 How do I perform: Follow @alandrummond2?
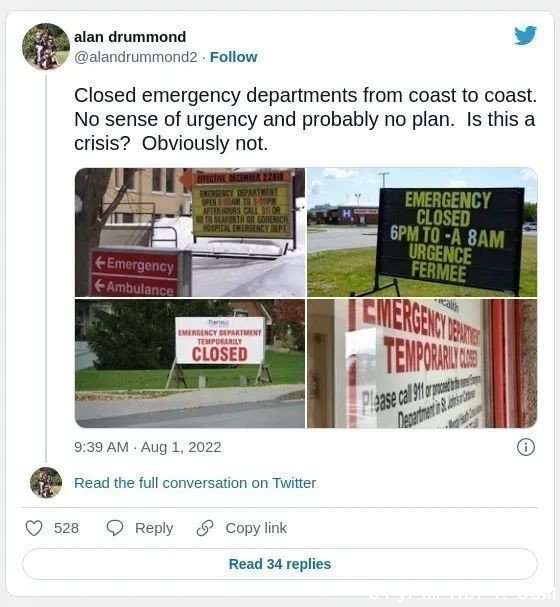click(x=233, y=57)
